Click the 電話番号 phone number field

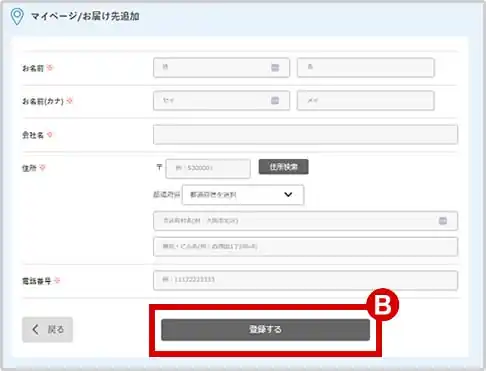[305, 280]
